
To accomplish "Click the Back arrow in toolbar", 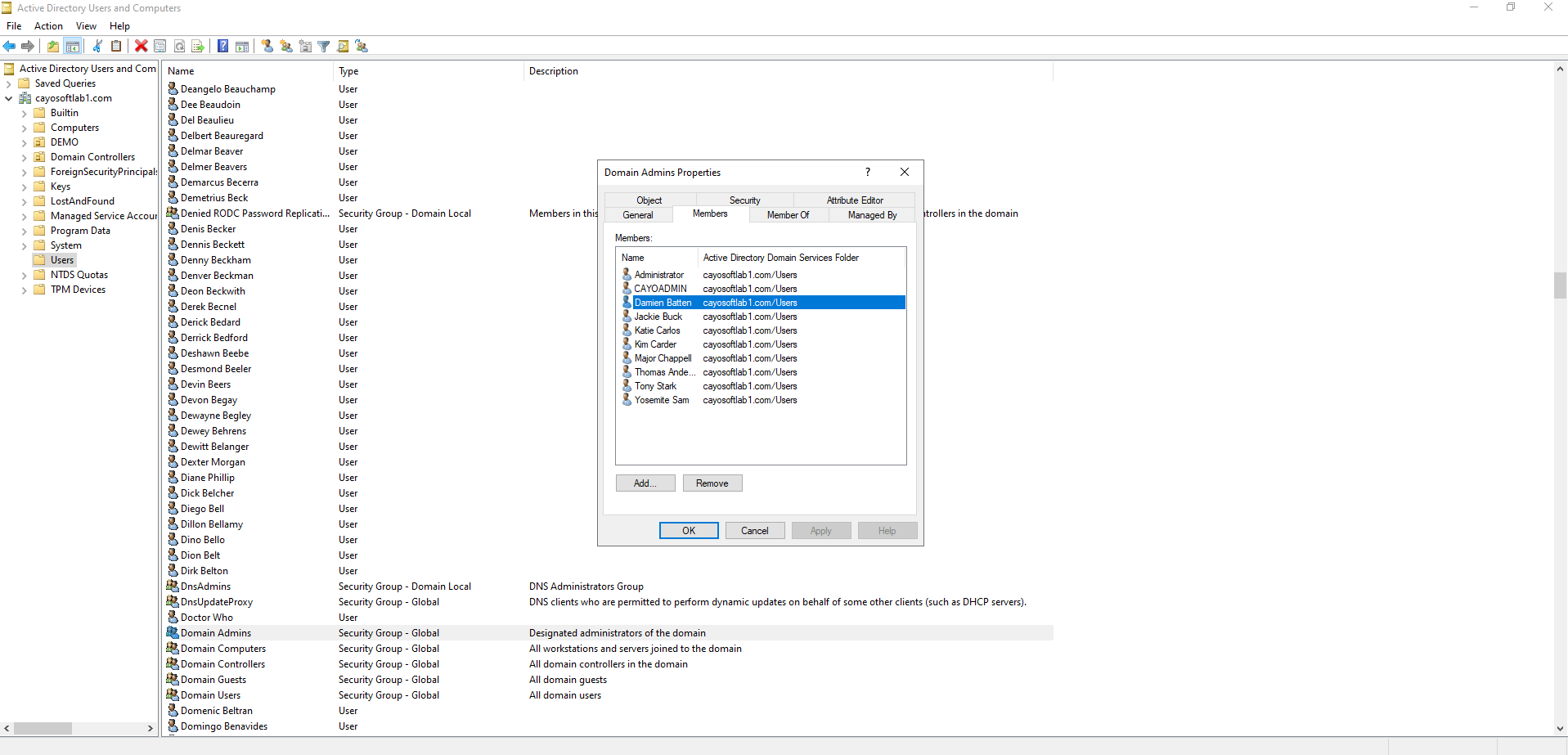I will pyautogui.click(x=10, y=47).
